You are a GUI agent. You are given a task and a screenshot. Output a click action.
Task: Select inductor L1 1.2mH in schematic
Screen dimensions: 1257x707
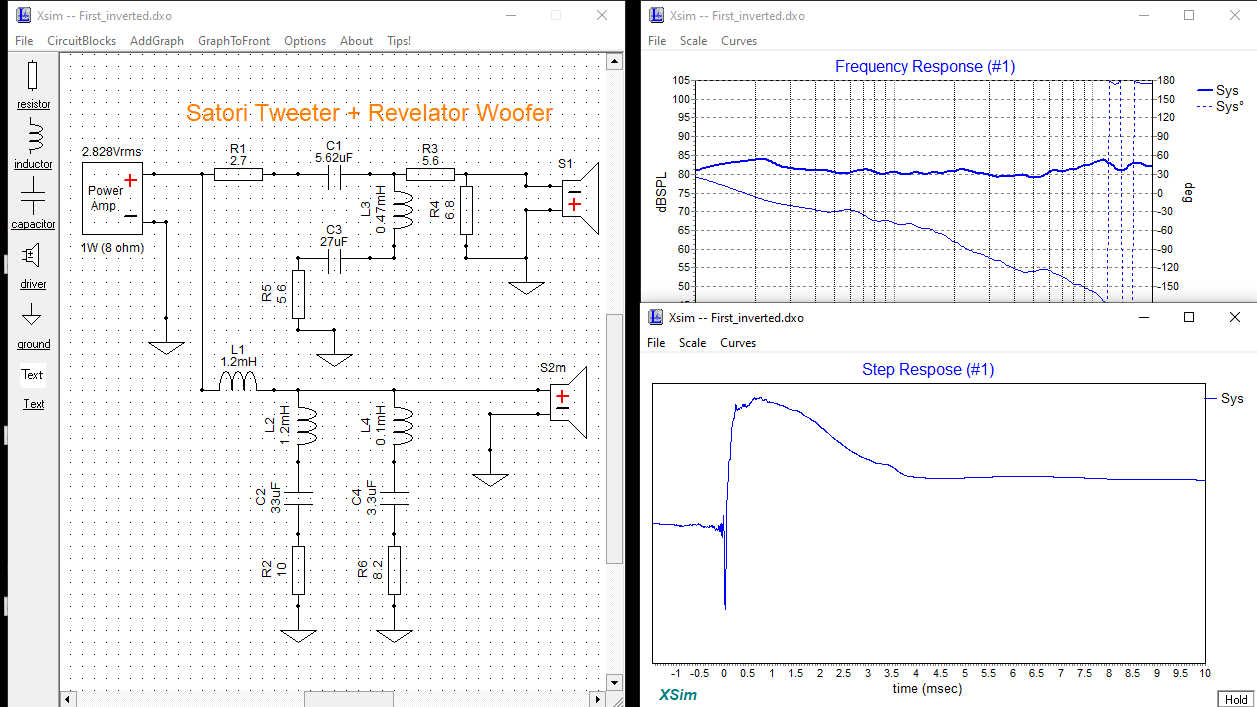(x=238, y=381)
